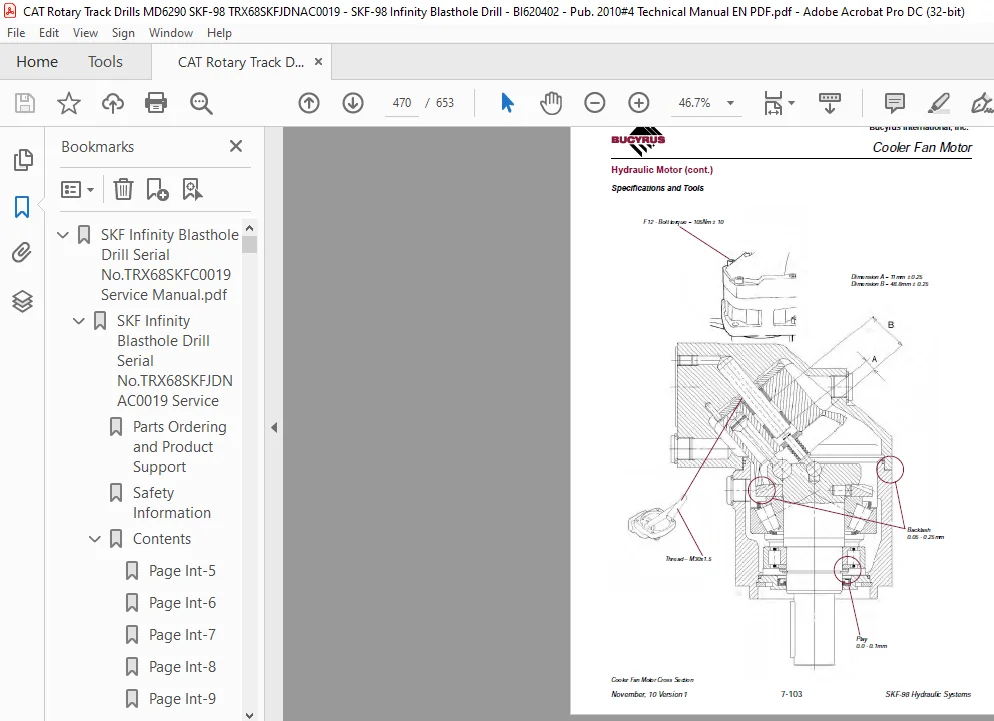Image resolution: width=994 pixels, height=721 pixels.
Task: Click the Save file icon
Action: 25,103
